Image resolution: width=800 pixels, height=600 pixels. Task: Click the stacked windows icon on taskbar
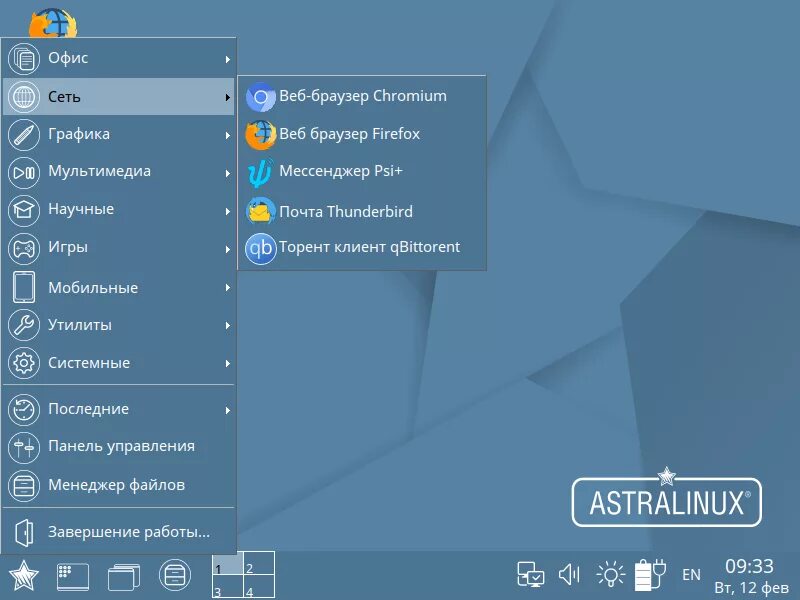pos(123,577)
